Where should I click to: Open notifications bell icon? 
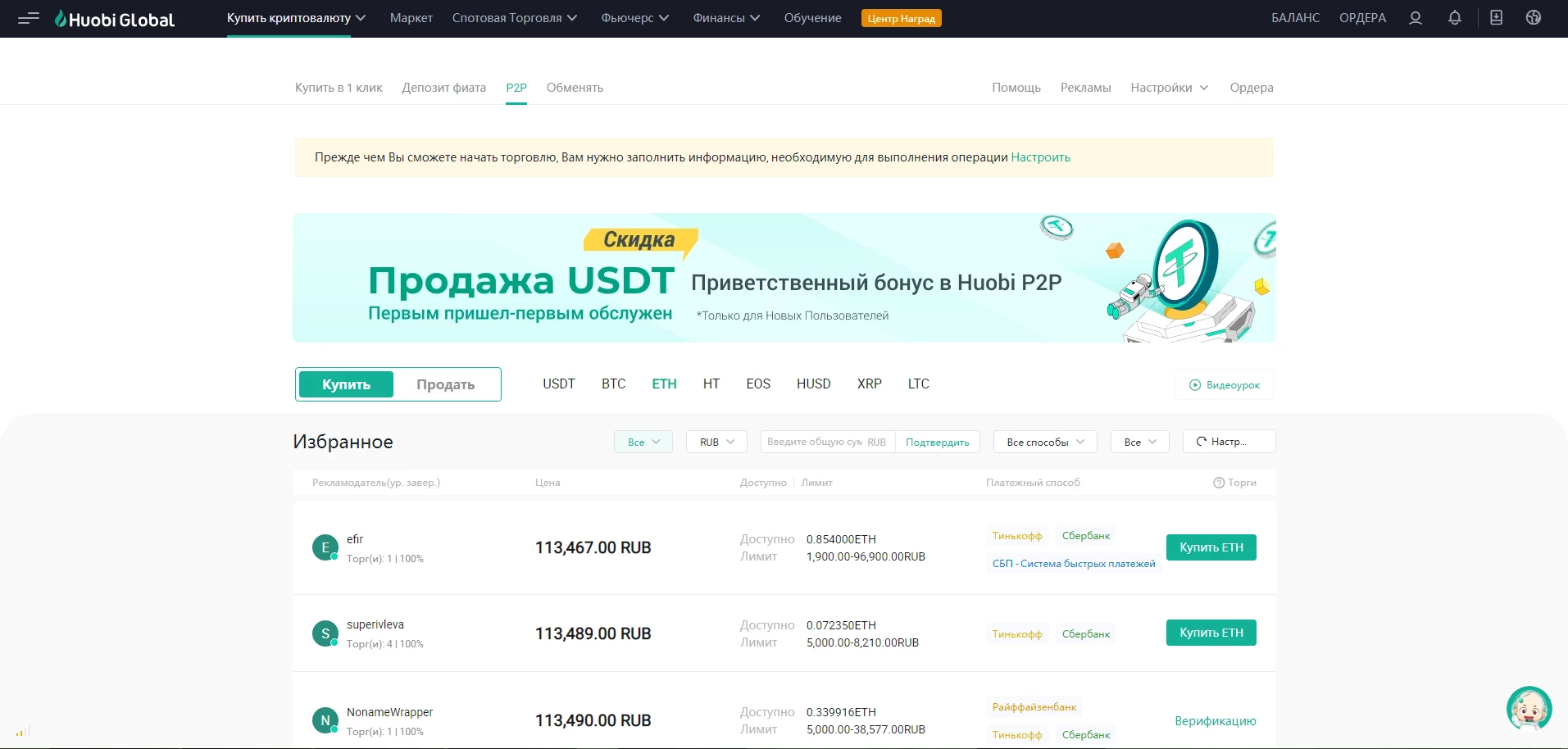pos(1455,18)
